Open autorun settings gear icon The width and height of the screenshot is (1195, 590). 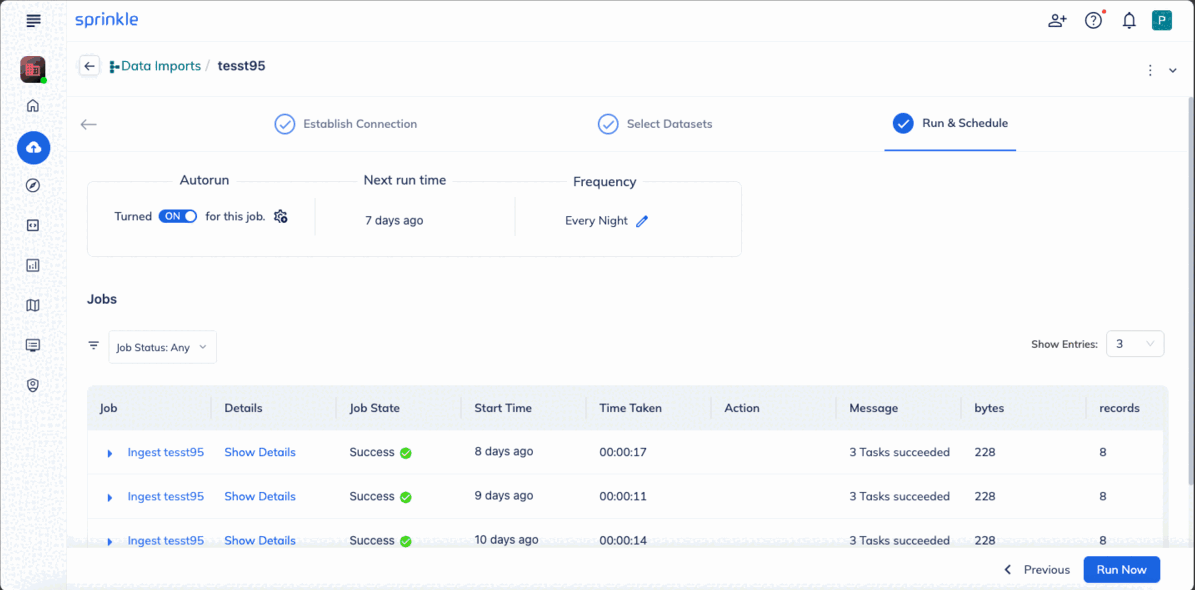(280, 216)
